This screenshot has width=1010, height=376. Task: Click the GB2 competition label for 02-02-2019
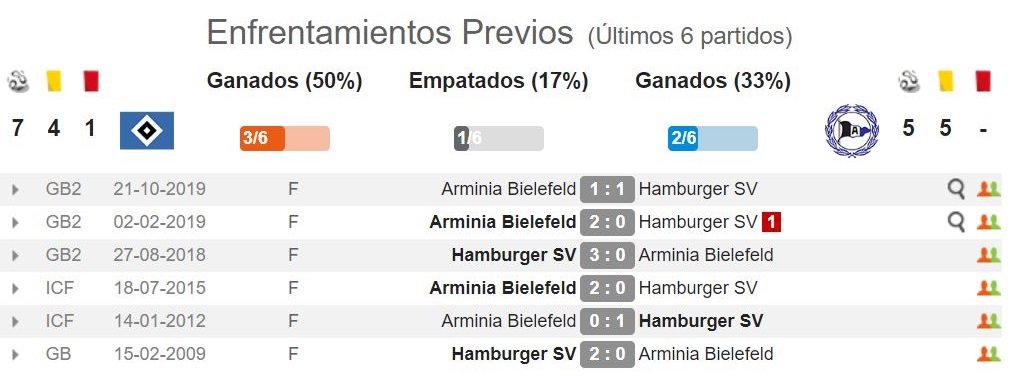point(64,222)
